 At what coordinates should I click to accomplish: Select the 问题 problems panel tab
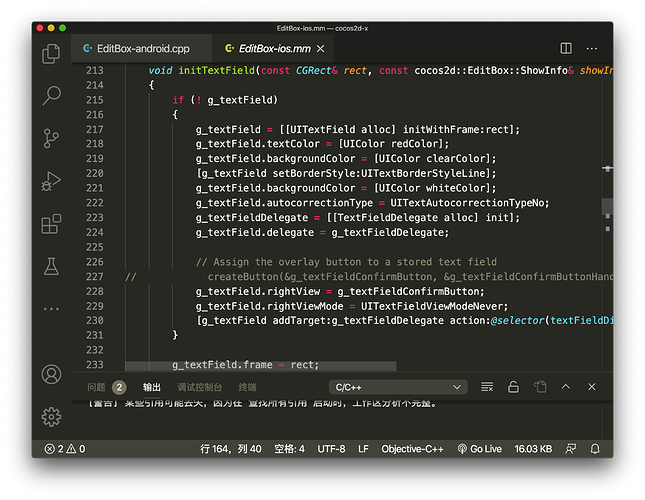click(96, 387)
